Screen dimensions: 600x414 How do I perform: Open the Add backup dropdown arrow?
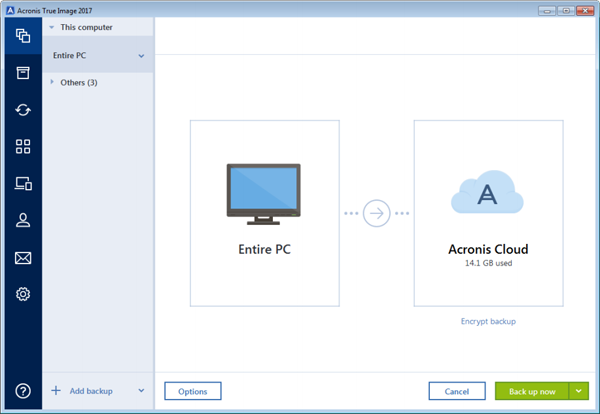(141, 390)
